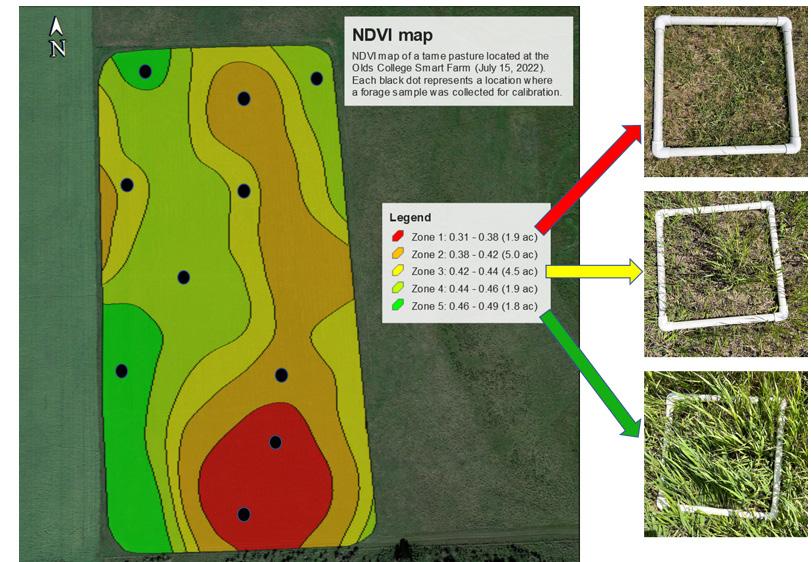Click the north arrow compass symbol
This screenshot has width=811, height=562.
[x=57, y=36]
